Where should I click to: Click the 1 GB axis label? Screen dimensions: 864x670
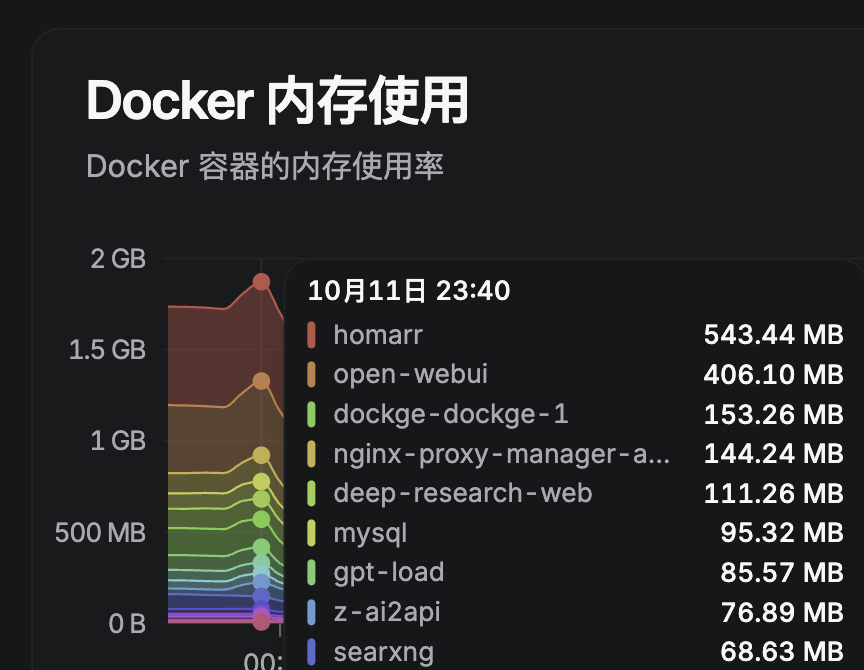pyautogui.click(x=118, y=441)
